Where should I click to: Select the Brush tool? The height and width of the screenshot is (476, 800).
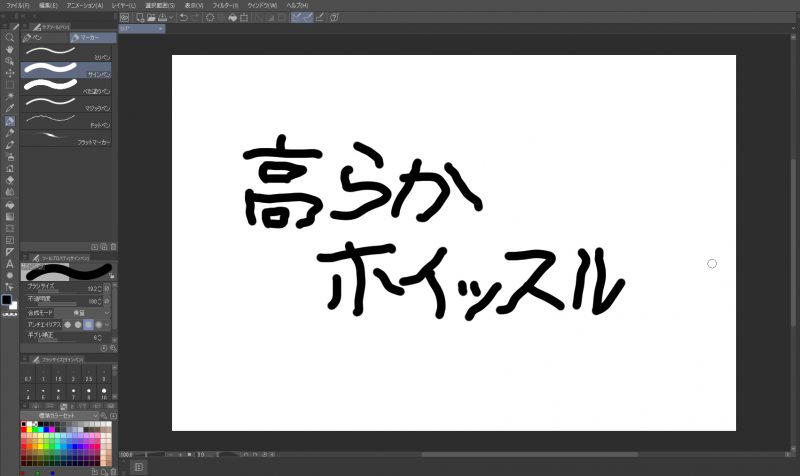[x=9, y=145]
